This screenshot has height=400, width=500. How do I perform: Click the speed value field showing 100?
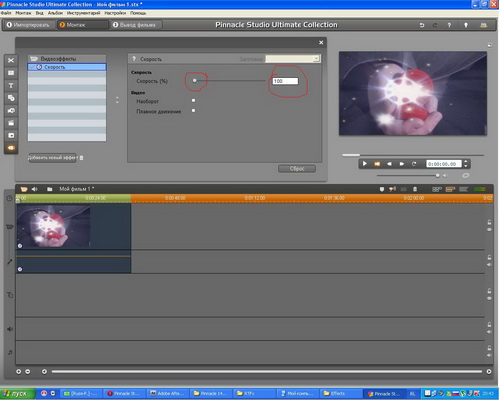coord(285,81)
